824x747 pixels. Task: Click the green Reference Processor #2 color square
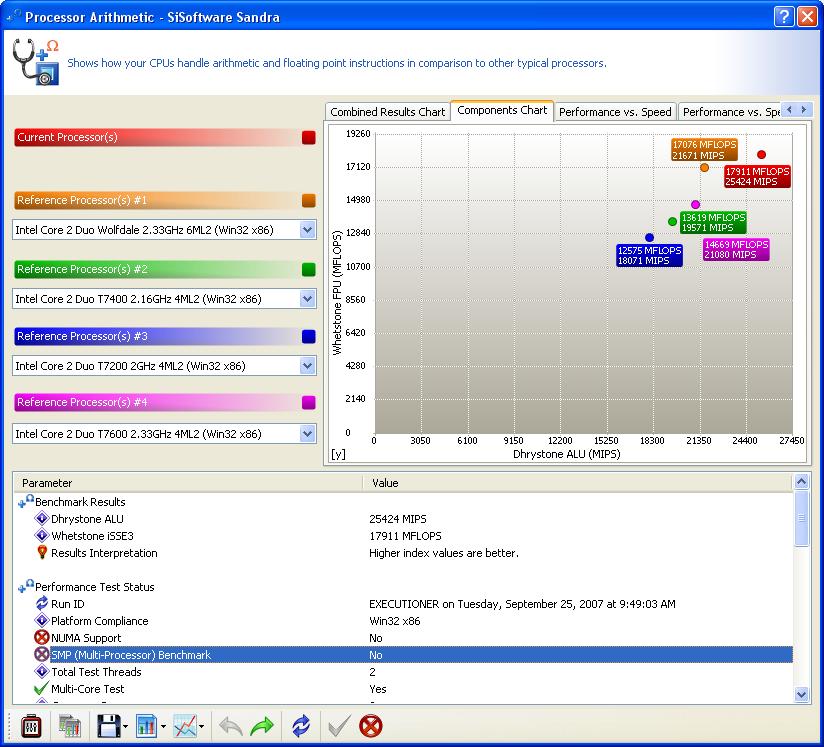[x=308, y=270]
